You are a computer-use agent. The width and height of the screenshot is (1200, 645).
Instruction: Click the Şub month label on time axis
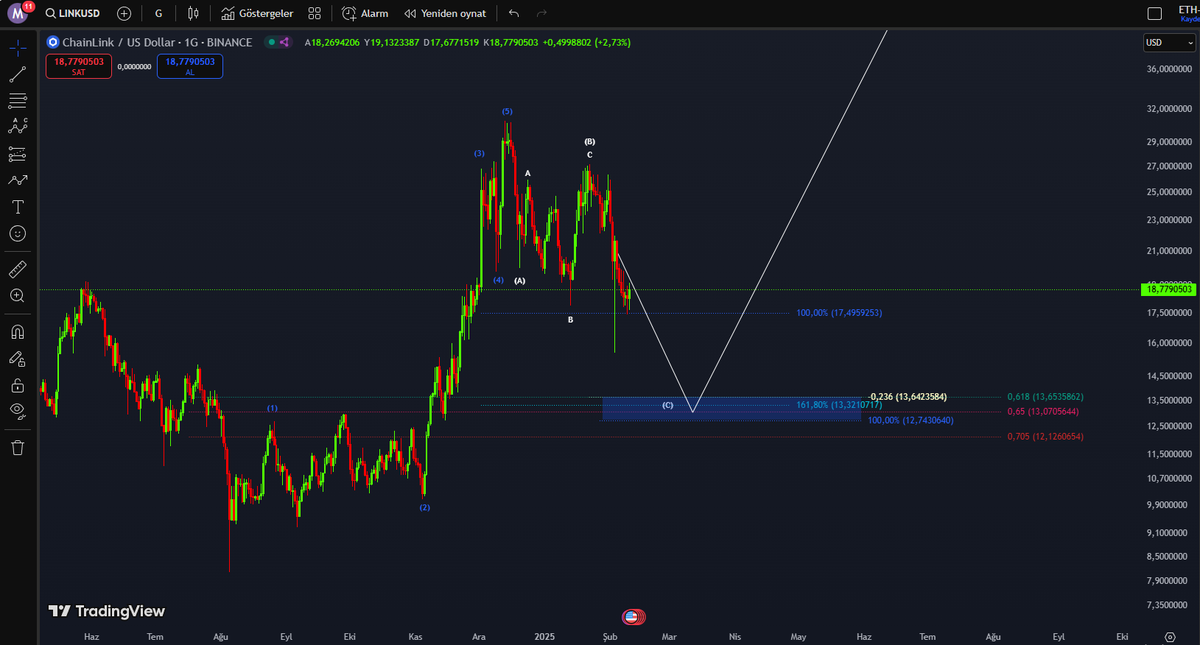tap(609, 636)
